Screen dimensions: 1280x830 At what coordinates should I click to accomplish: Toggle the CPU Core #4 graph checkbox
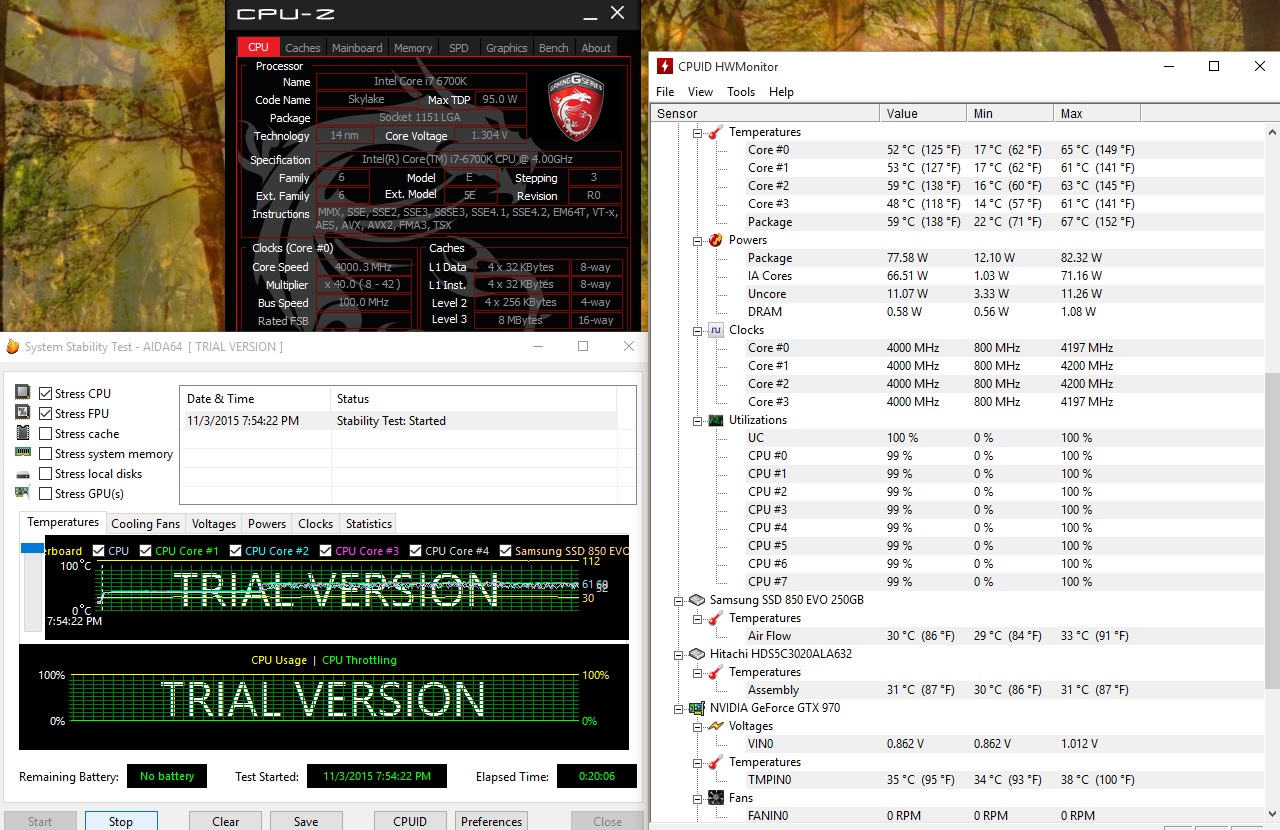point(416,551)
